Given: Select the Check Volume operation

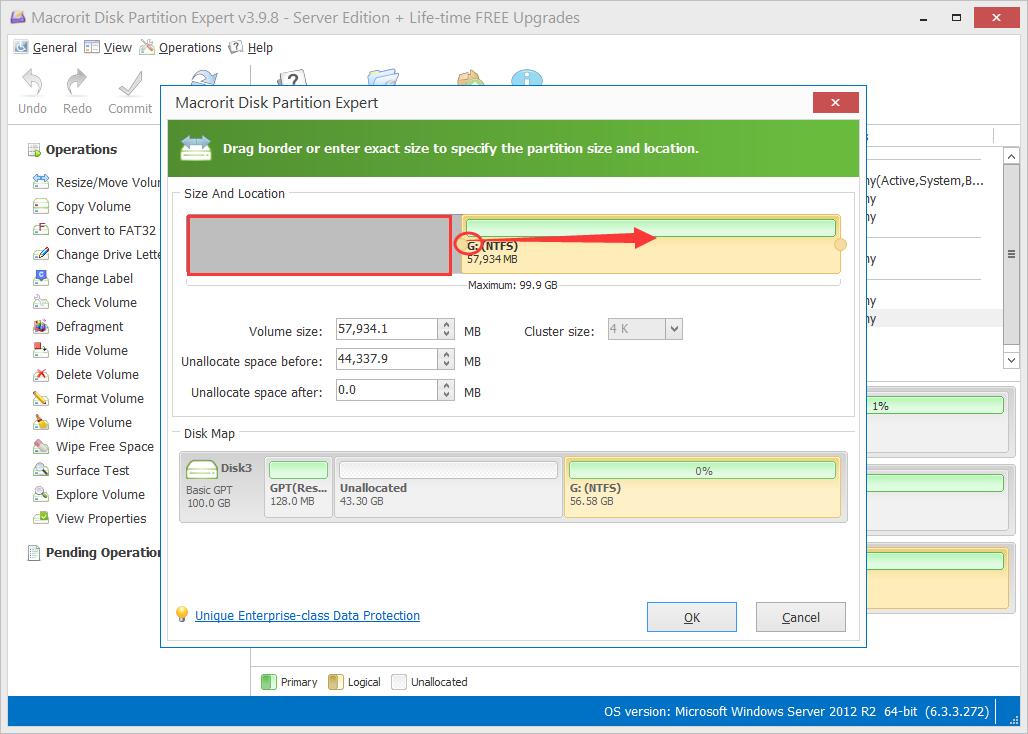Looking at the screenshot, I should click(40, 302).
